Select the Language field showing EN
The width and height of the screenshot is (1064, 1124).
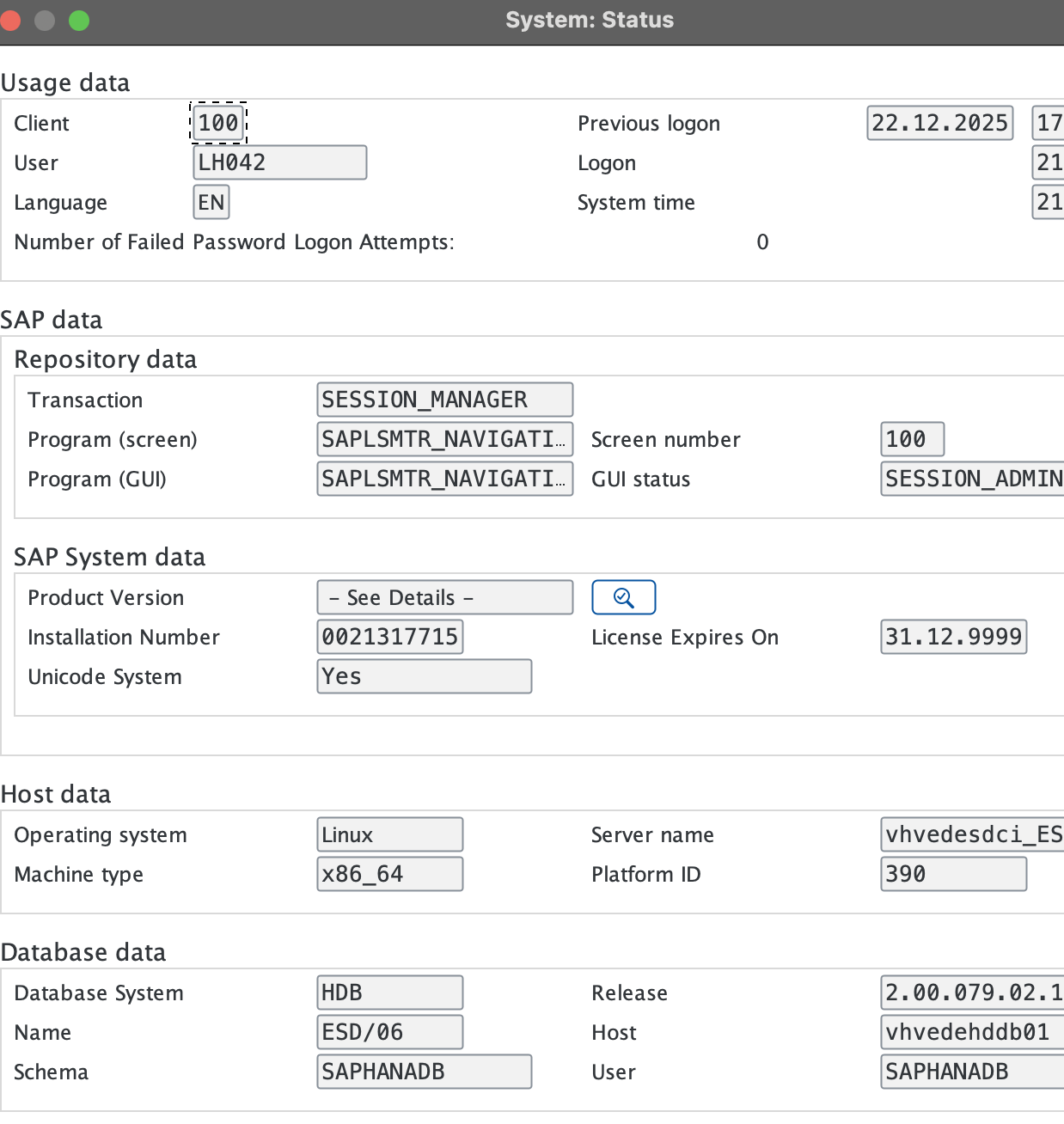pos(211,203)
